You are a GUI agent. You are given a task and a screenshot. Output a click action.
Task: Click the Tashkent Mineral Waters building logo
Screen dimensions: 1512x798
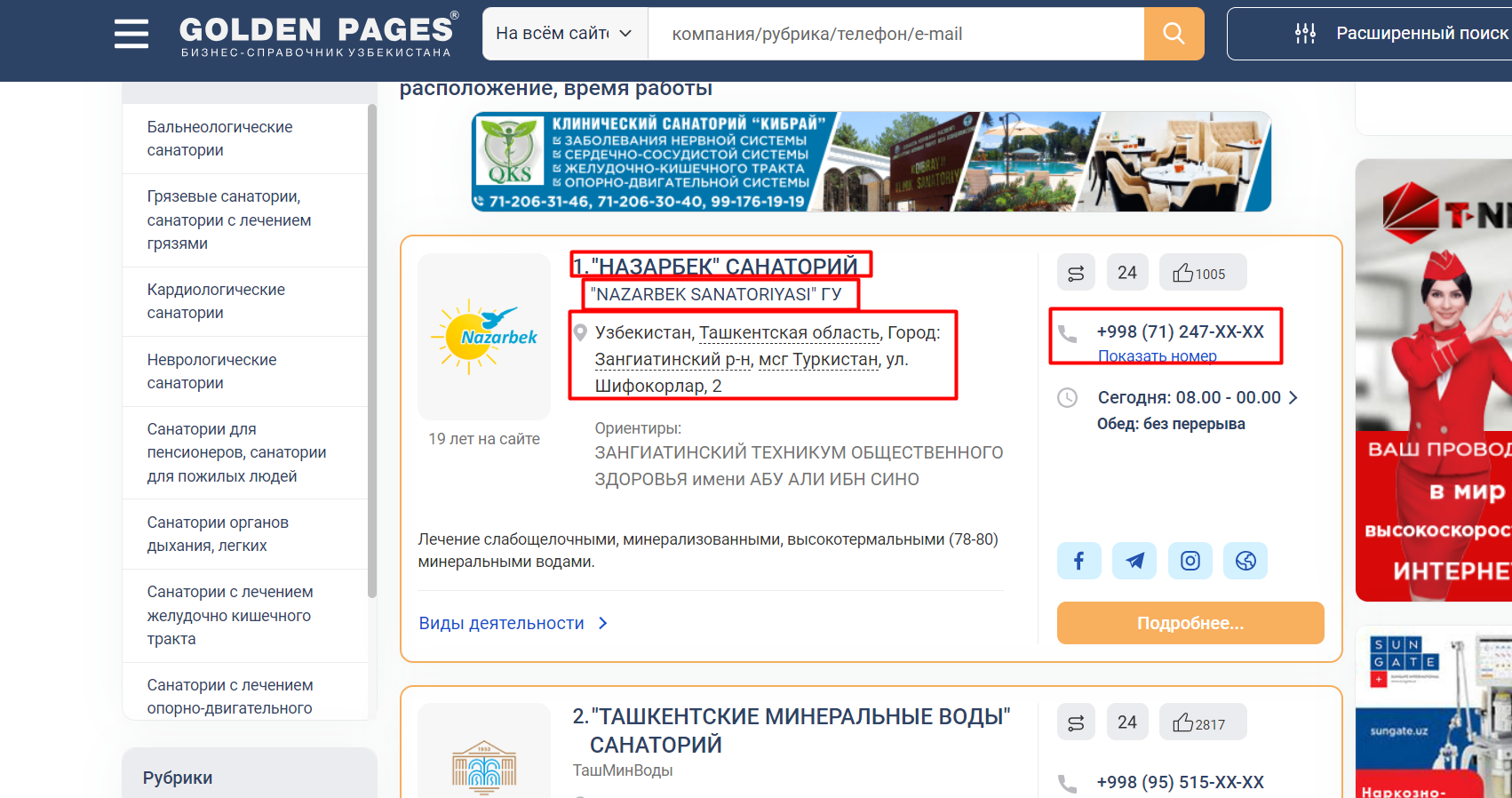tap(484, 766)
